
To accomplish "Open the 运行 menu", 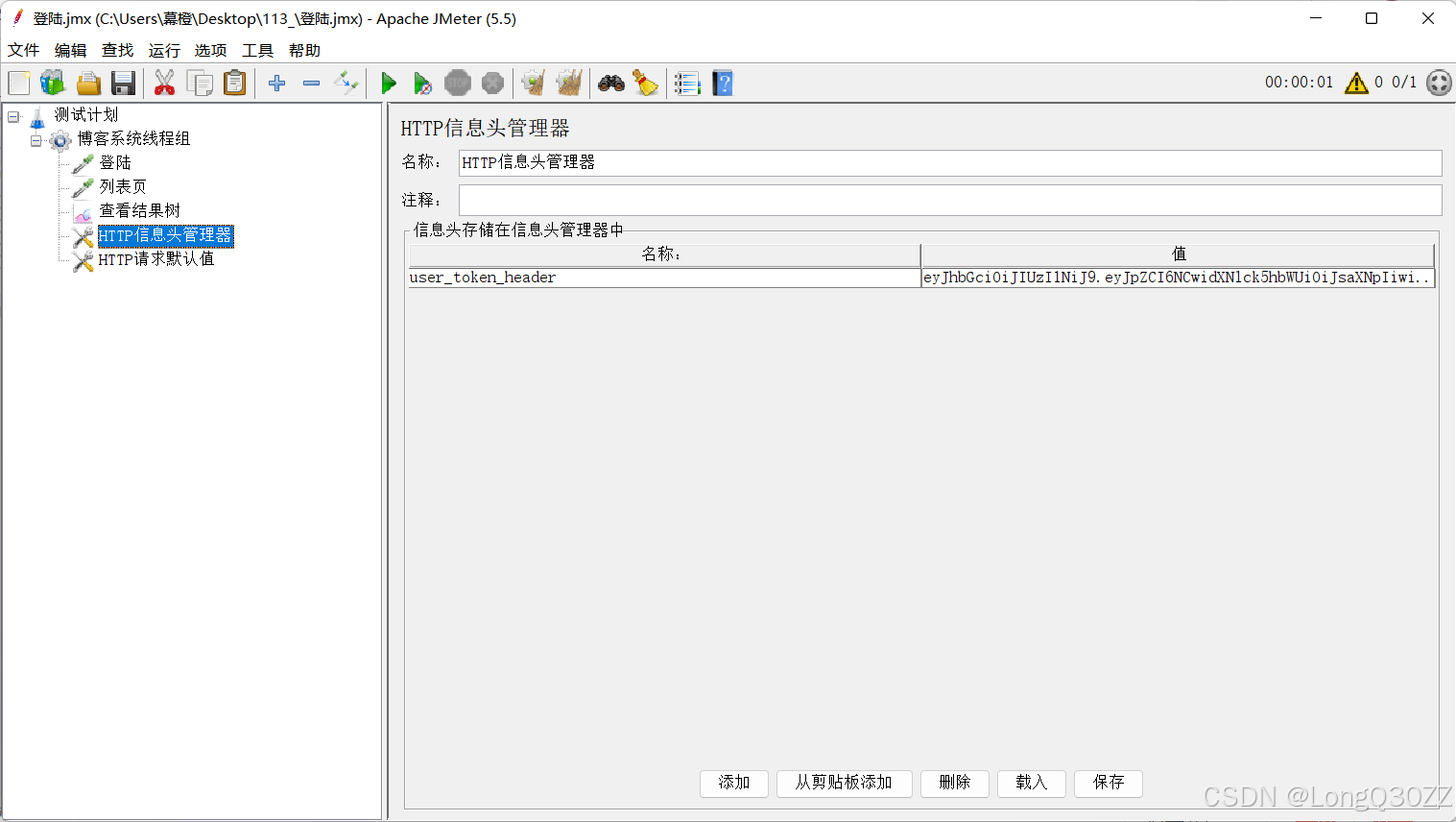I will point(164,50).
